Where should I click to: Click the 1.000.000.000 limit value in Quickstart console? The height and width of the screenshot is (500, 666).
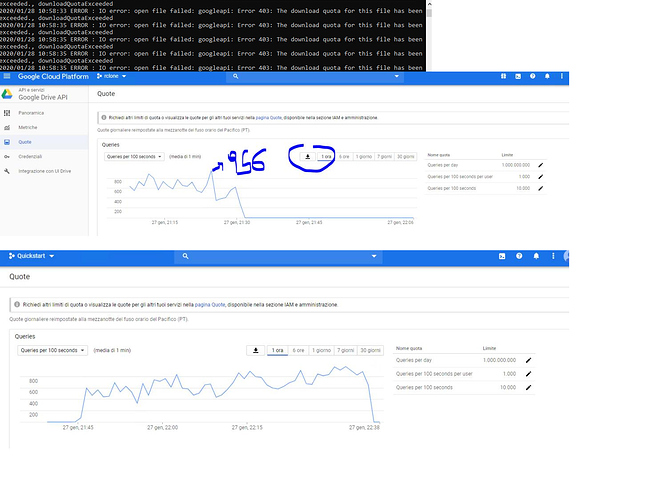click(x=499, y=360)
